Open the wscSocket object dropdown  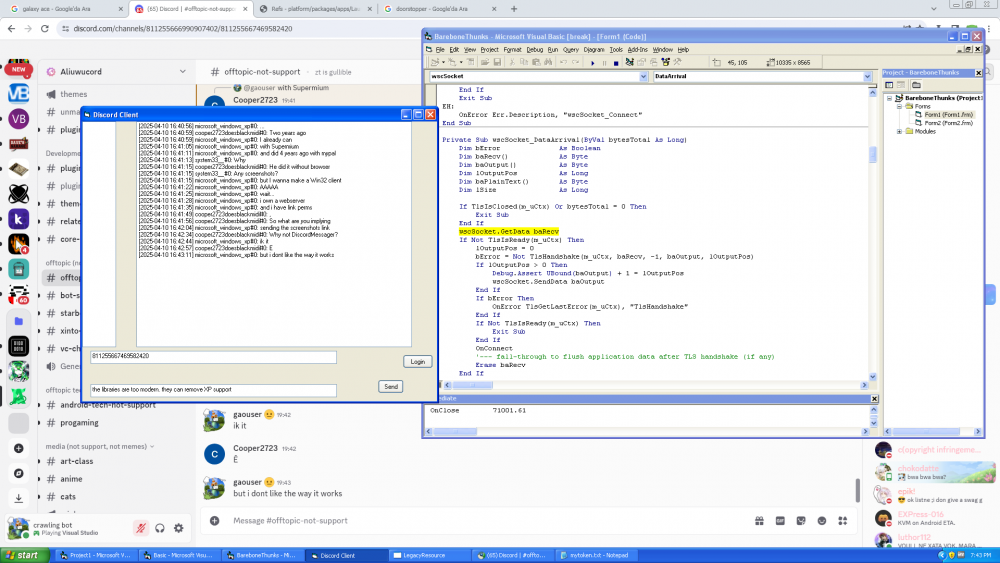643,76
